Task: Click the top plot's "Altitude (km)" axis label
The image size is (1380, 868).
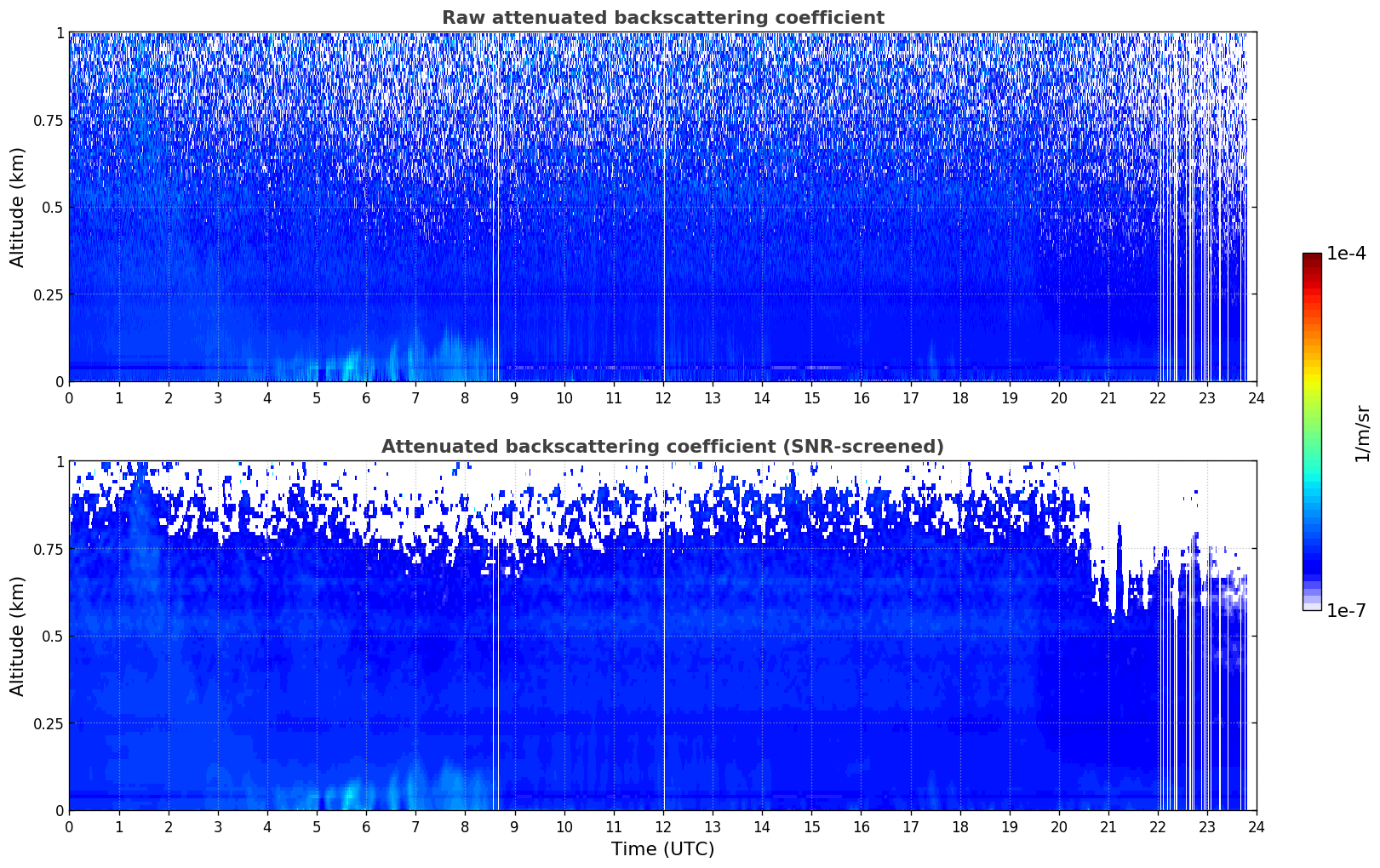Action: coord(18,207)
